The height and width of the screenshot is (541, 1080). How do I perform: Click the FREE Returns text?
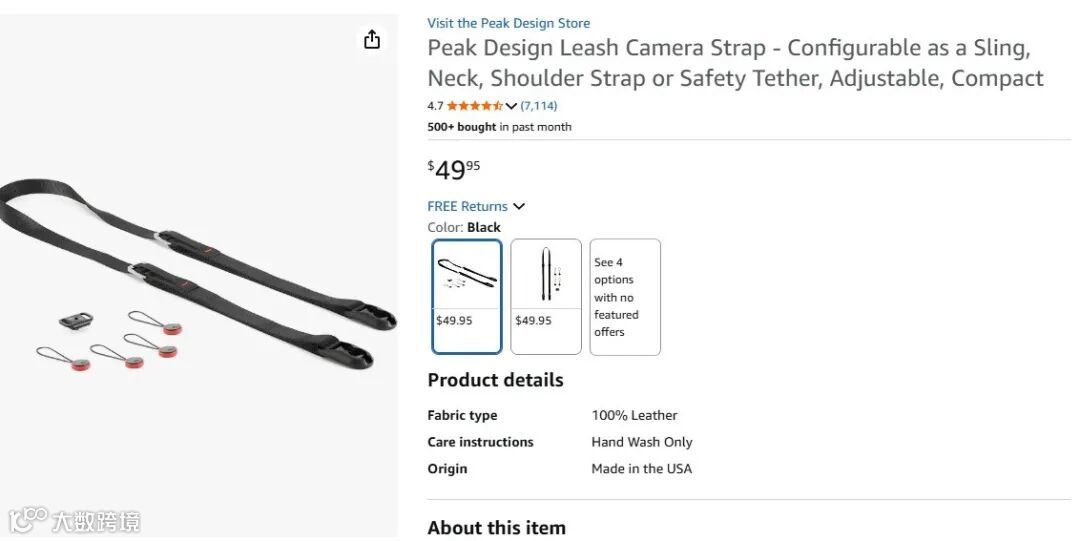[467, 206]
